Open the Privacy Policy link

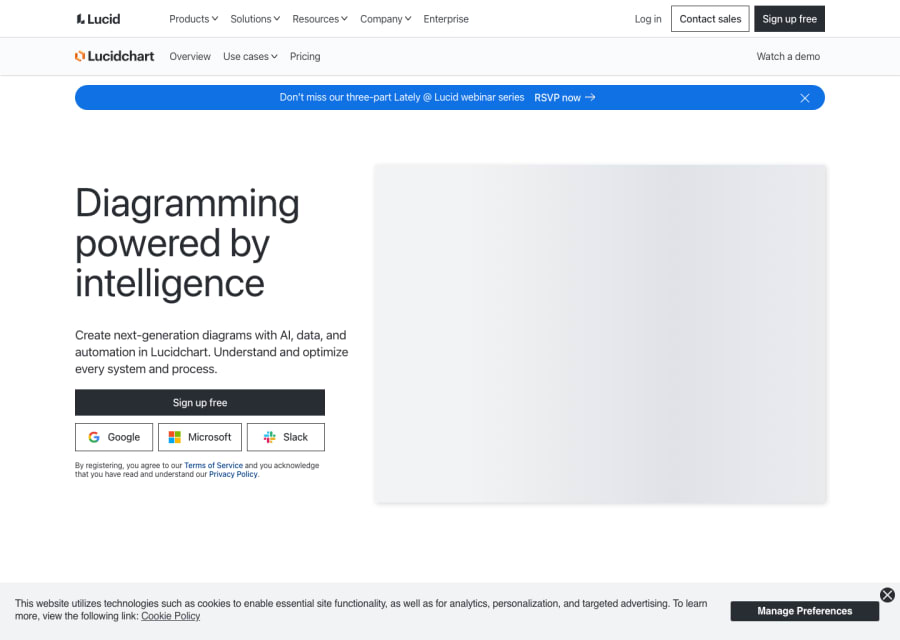[233, 474]
